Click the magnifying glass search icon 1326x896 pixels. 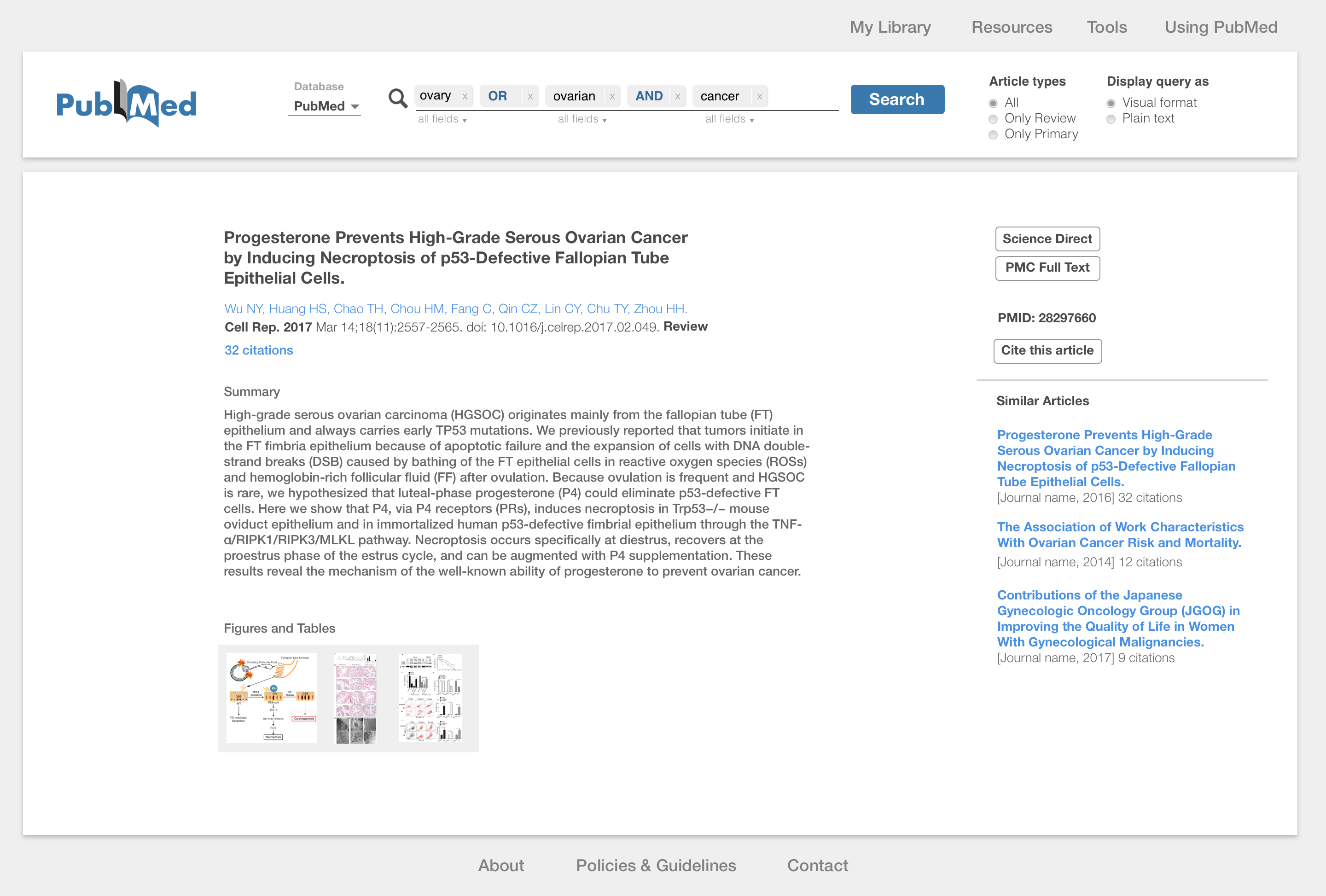pyautogui.click(x=398, y=98)
